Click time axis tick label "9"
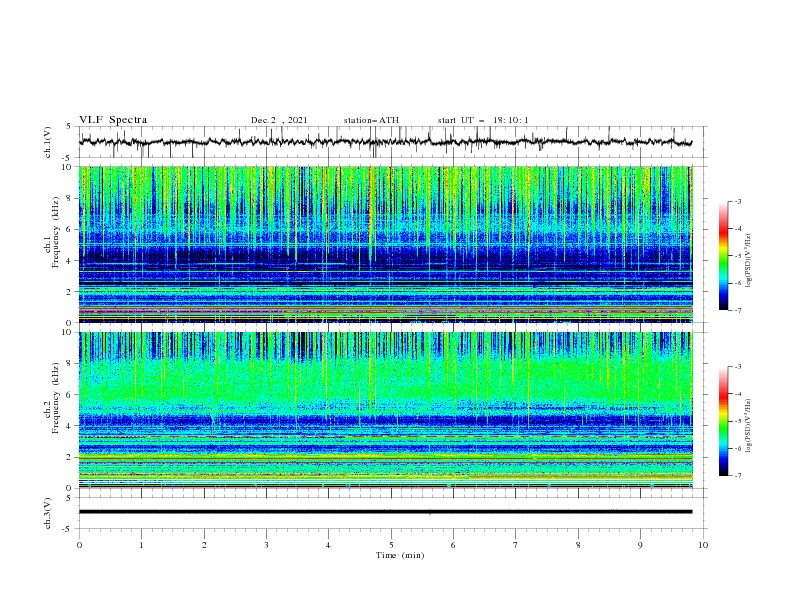The height and width of the screenshot is (612, 792). point(640,545)
